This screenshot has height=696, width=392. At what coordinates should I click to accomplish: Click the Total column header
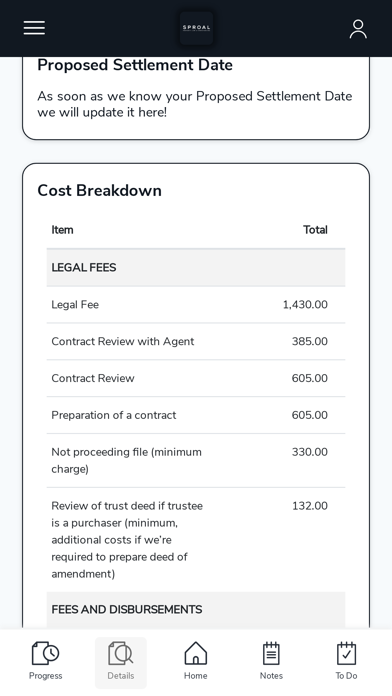(x=315, y=229)
